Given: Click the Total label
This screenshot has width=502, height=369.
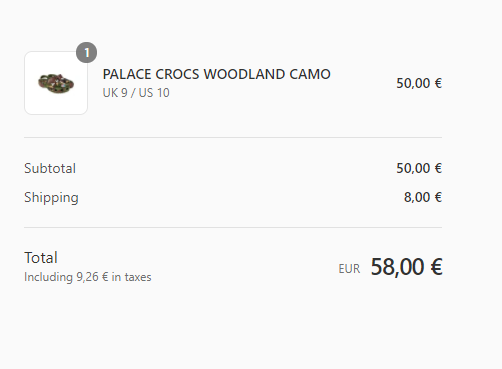Looking at the screenshot, I should point(41,258).
